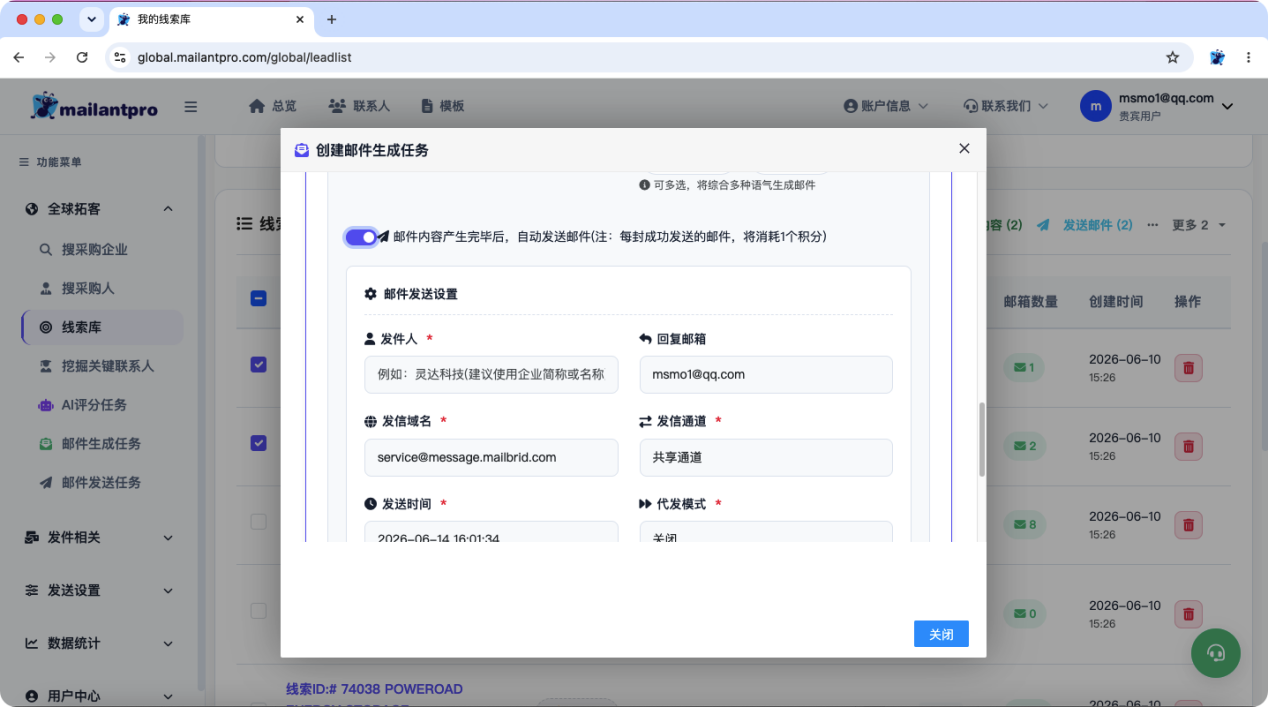Viewport: 1268px width, 707px height.
Task: Open the 更多 2 dropdown
Action: pyautogui.click(x=1199, y=225)
